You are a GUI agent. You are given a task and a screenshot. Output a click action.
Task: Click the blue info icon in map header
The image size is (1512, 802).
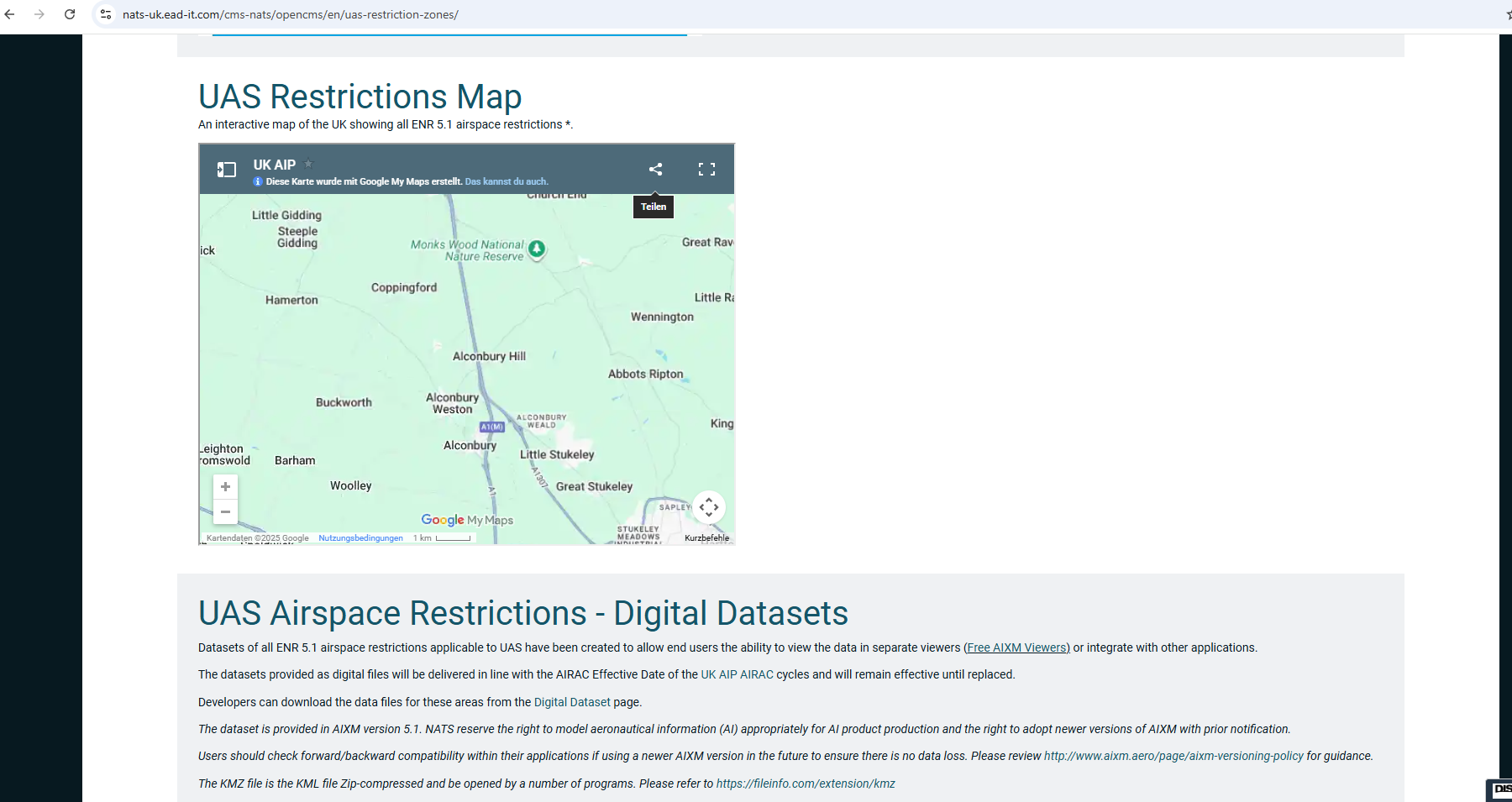258,181
